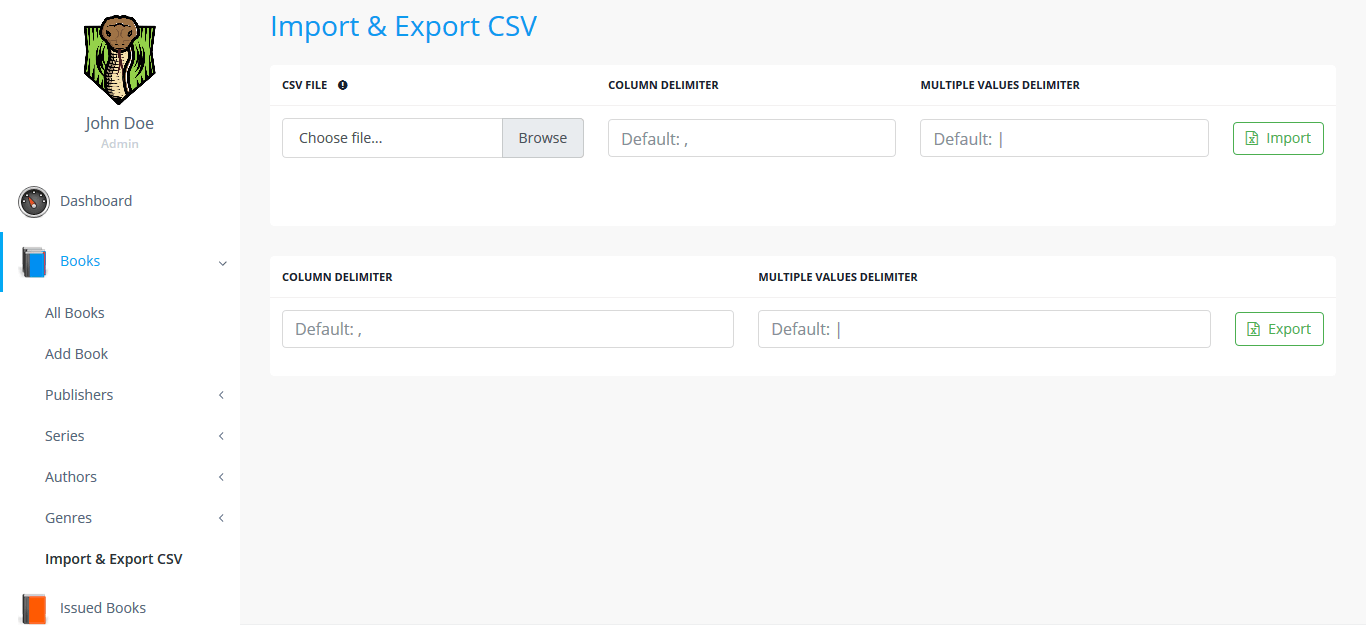The height and width of the screenshot is (636, 1366).
Task: Click the Choose file field
Action: click(392, 138)
